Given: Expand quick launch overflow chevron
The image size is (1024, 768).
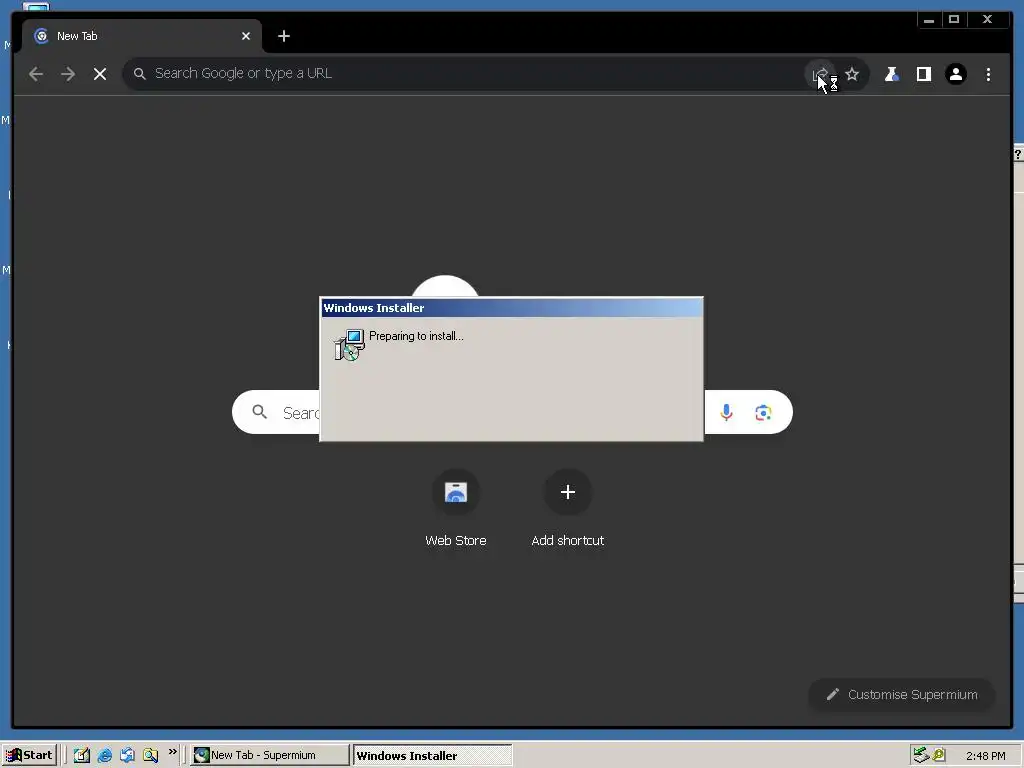Looking at the screenshot, I should point(172,752).
